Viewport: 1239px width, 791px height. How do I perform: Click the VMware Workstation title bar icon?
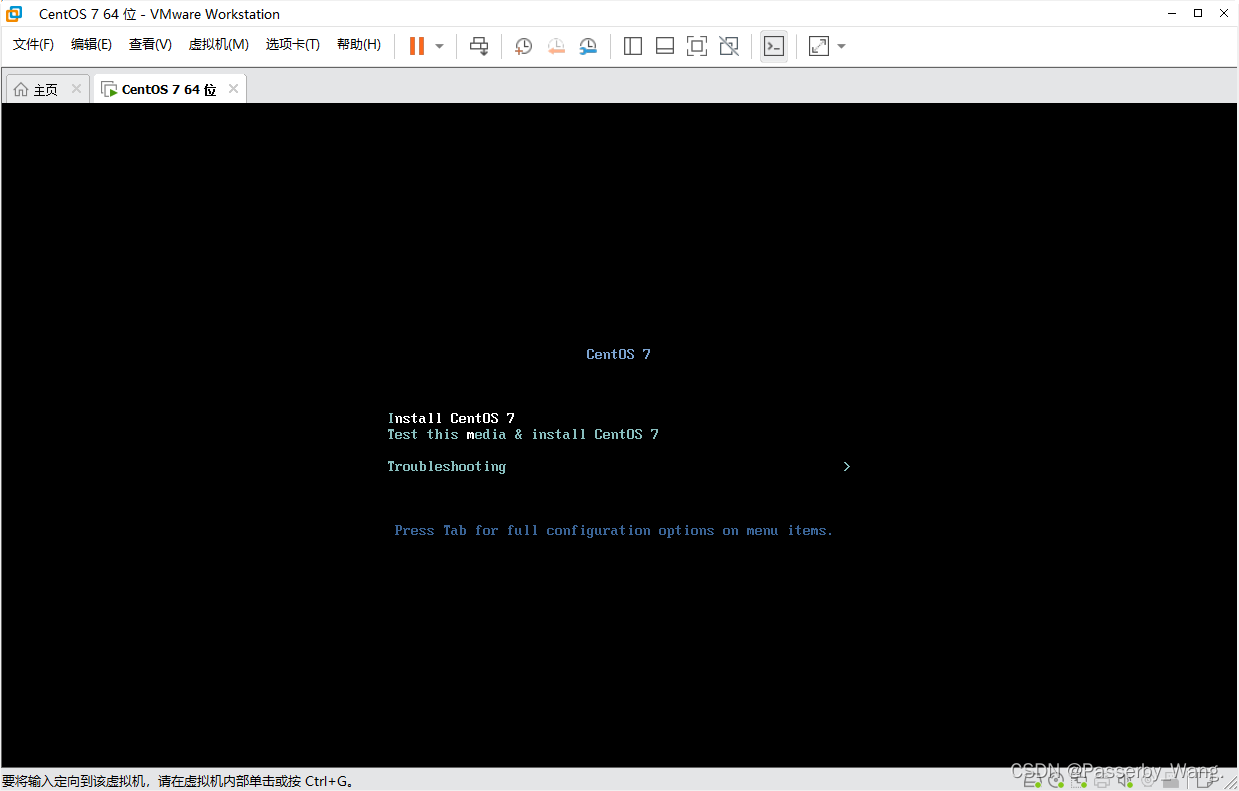click(x=14, y=14)
